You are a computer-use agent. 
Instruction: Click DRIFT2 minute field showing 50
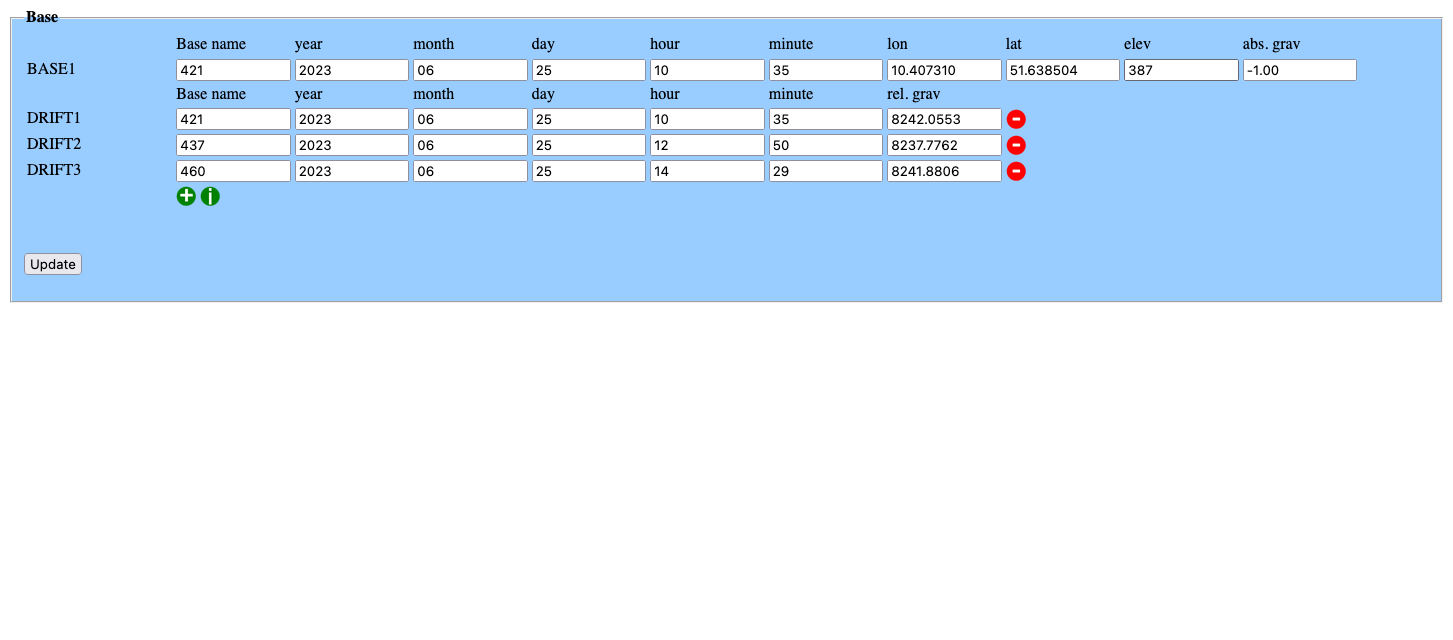tap(825, 145)
